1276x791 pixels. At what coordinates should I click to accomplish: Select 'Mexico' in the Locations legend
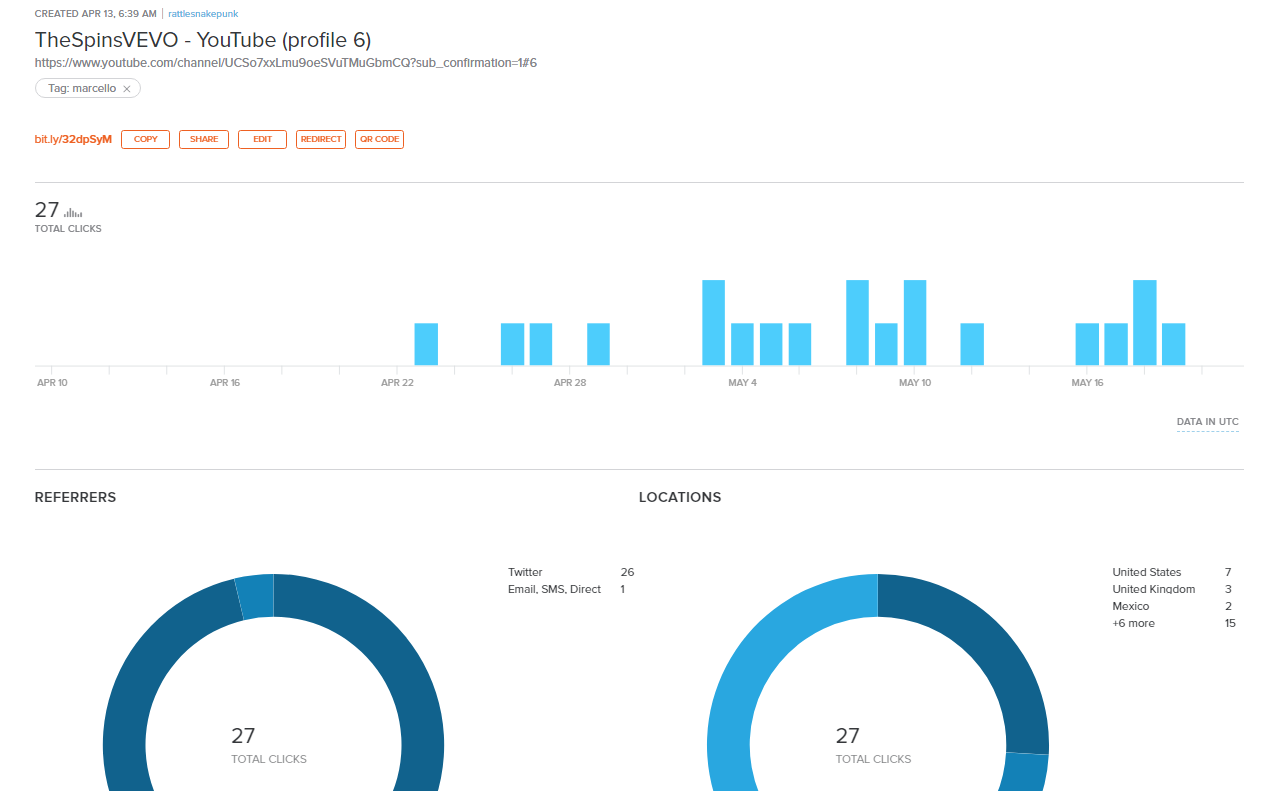[1131, 606]
